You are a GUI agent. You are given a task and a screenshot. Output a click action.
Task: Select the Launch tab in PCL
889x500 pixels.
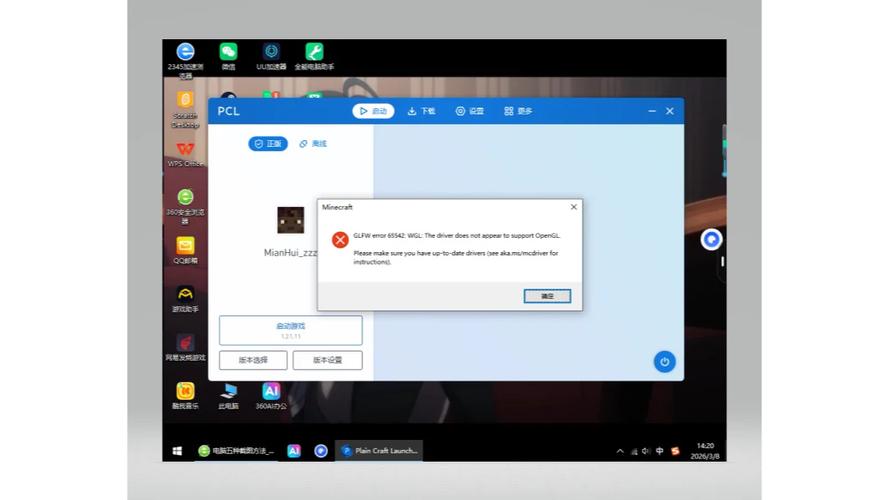[x=373, y=111]
